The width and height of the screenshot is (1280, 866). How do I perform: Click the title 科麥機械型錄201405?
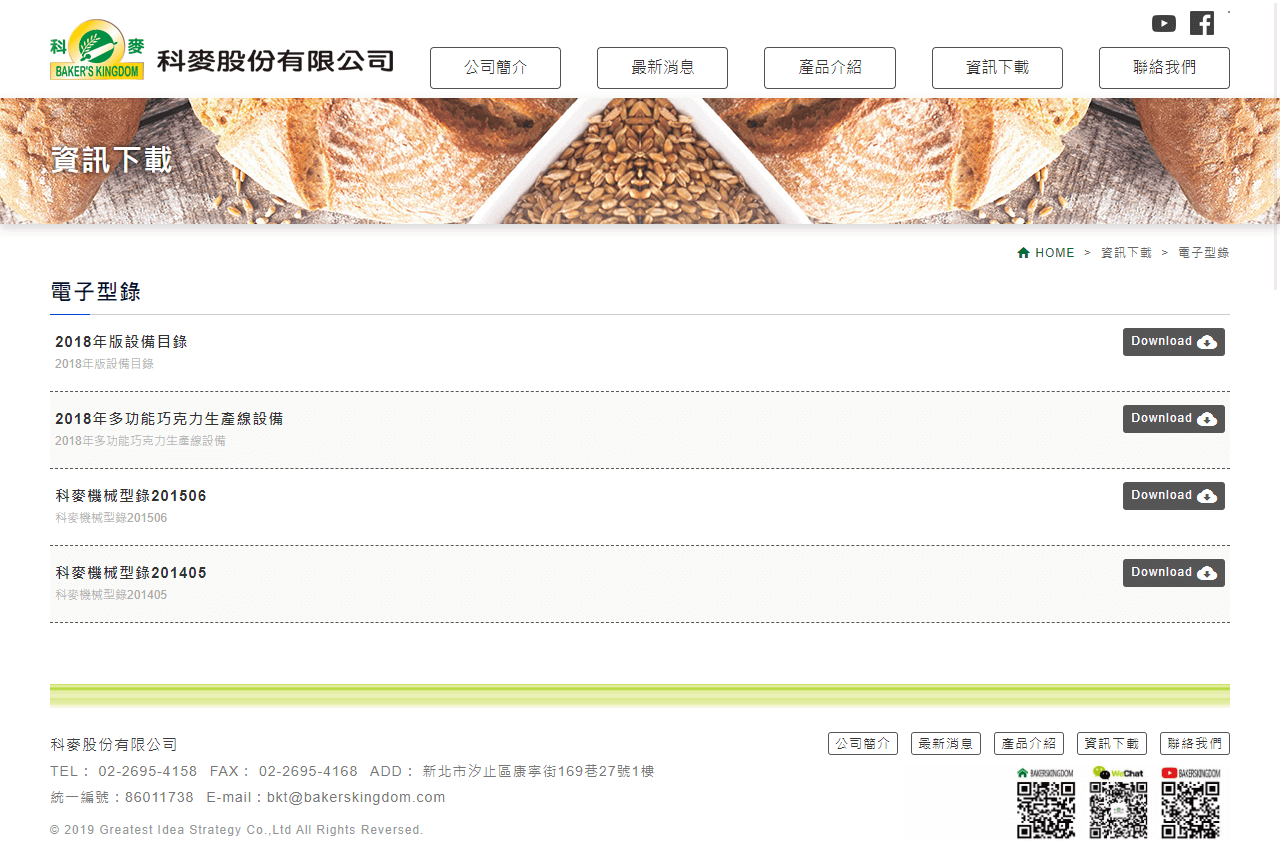(x=131, y=573)
